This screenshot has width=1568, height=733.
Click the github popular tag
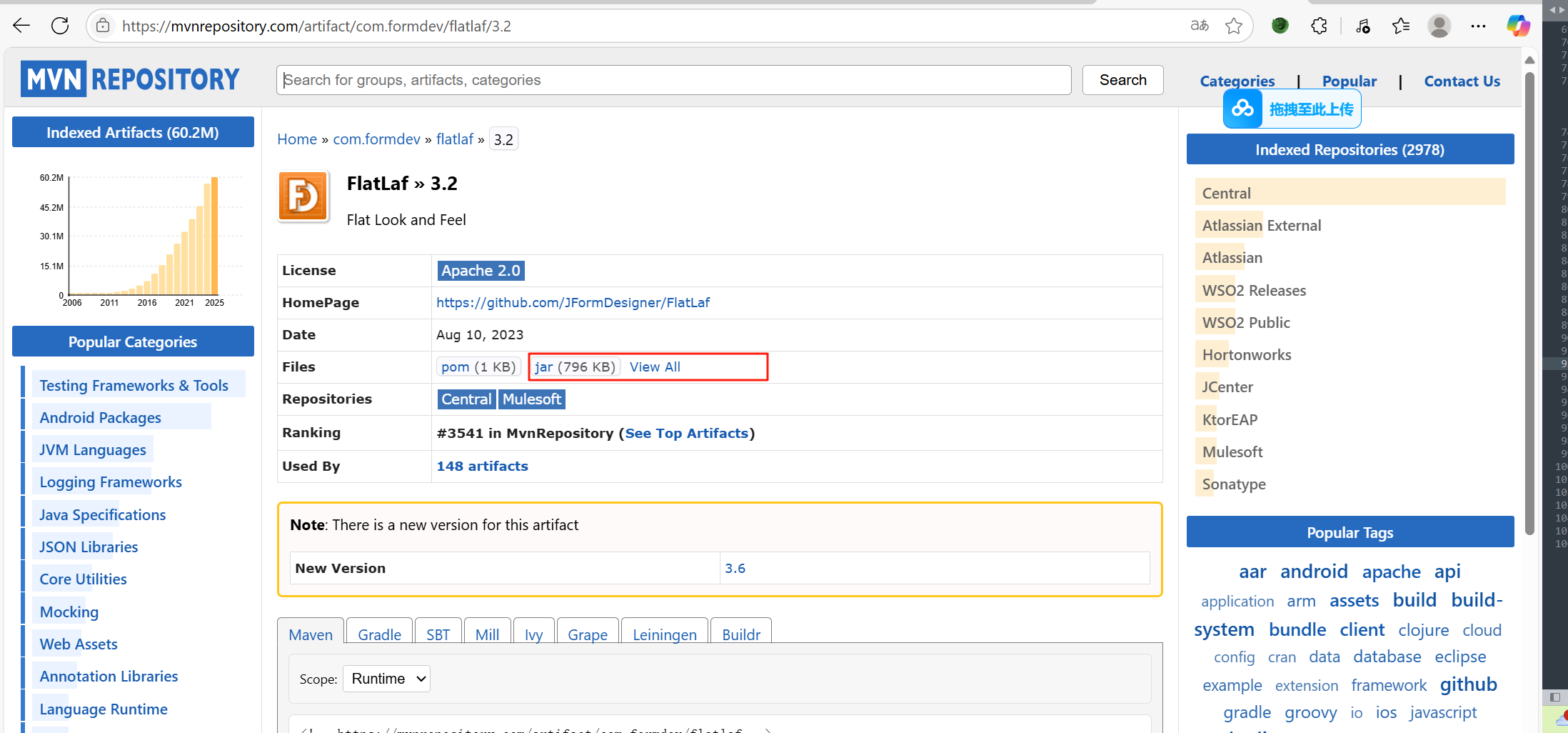[1468, 684]
